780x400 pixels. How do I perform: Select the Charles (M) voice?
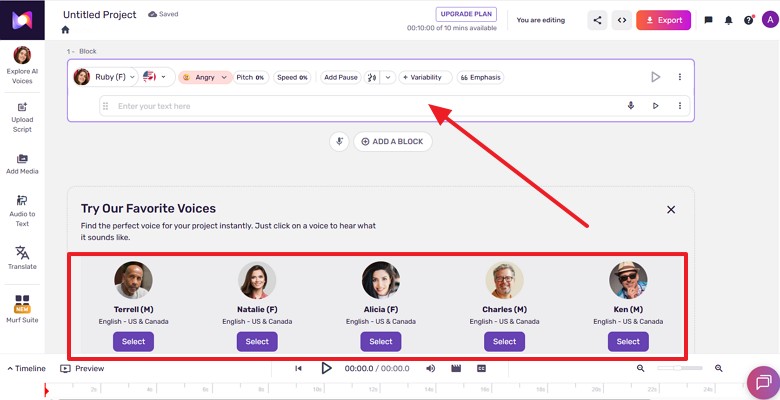click(504, 342)
